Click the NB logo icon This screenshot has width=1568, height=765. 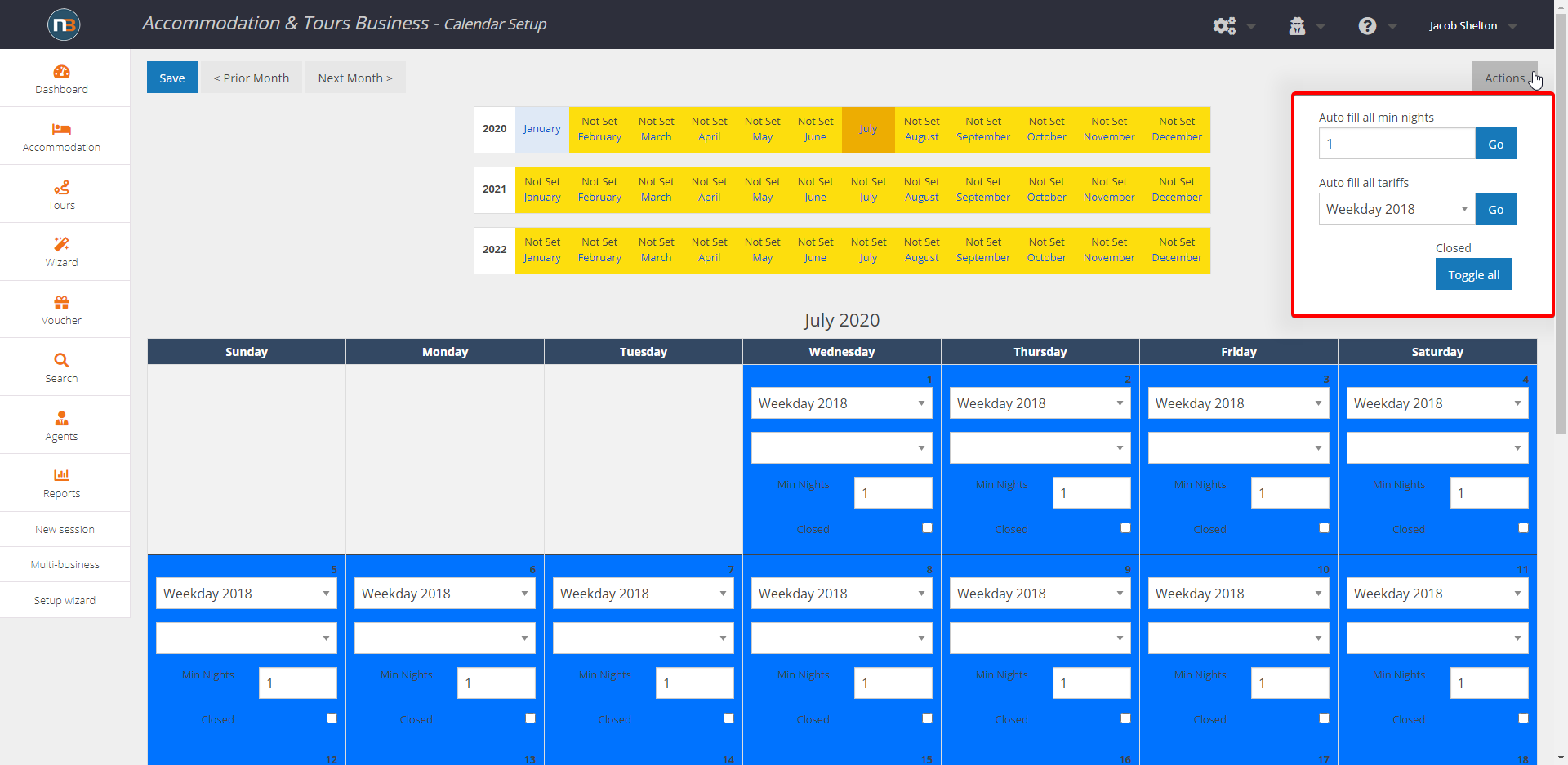pos(64,24)
